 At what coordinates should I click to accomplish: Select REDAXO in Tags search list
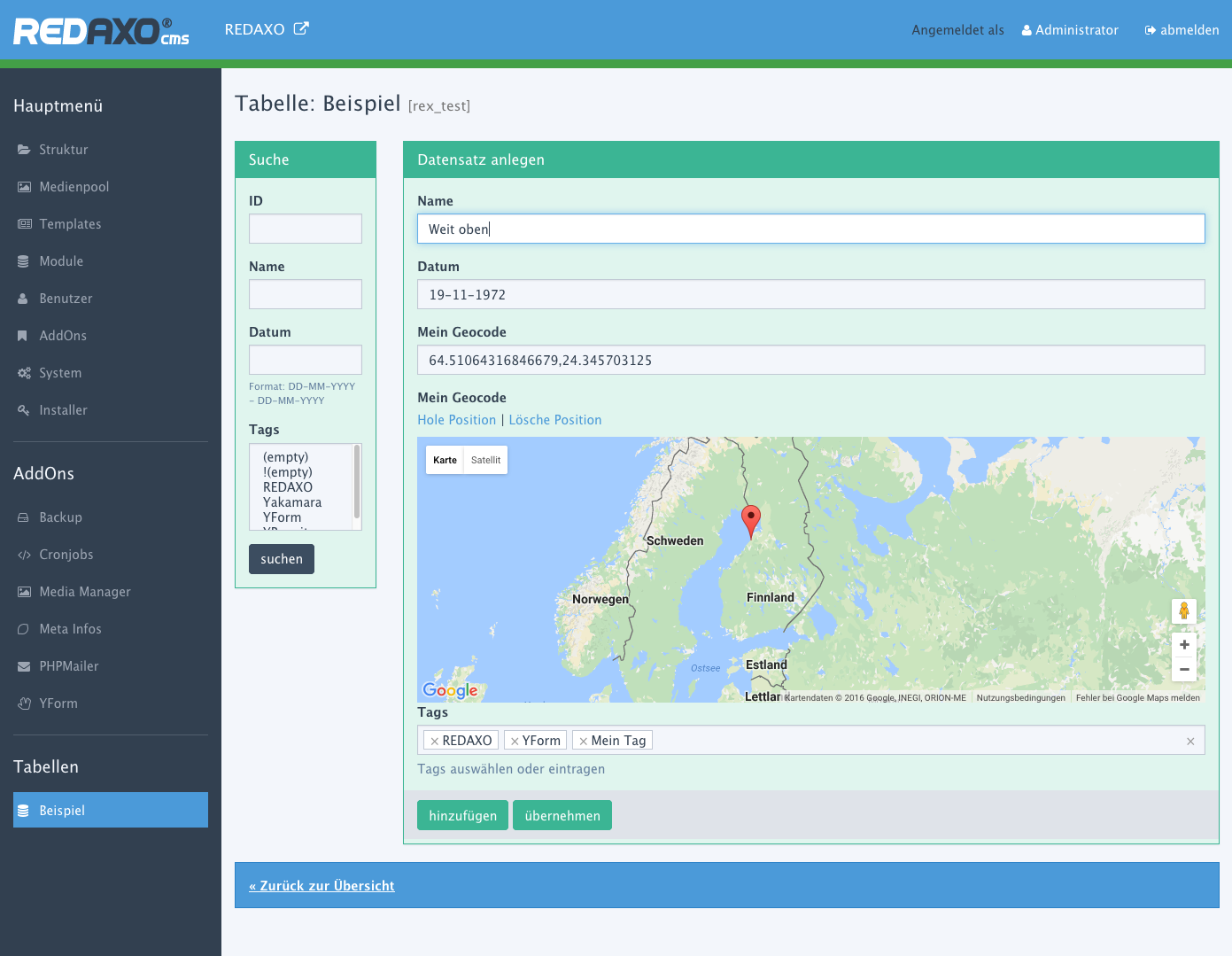click(x=288, y=487)
